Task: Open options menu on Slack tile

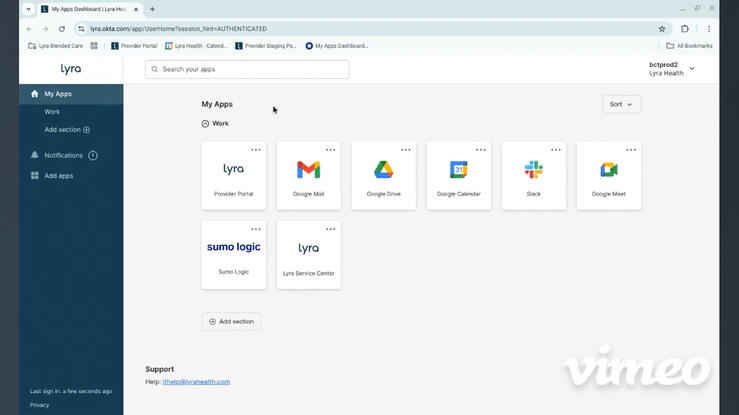Action: point(556,150)
